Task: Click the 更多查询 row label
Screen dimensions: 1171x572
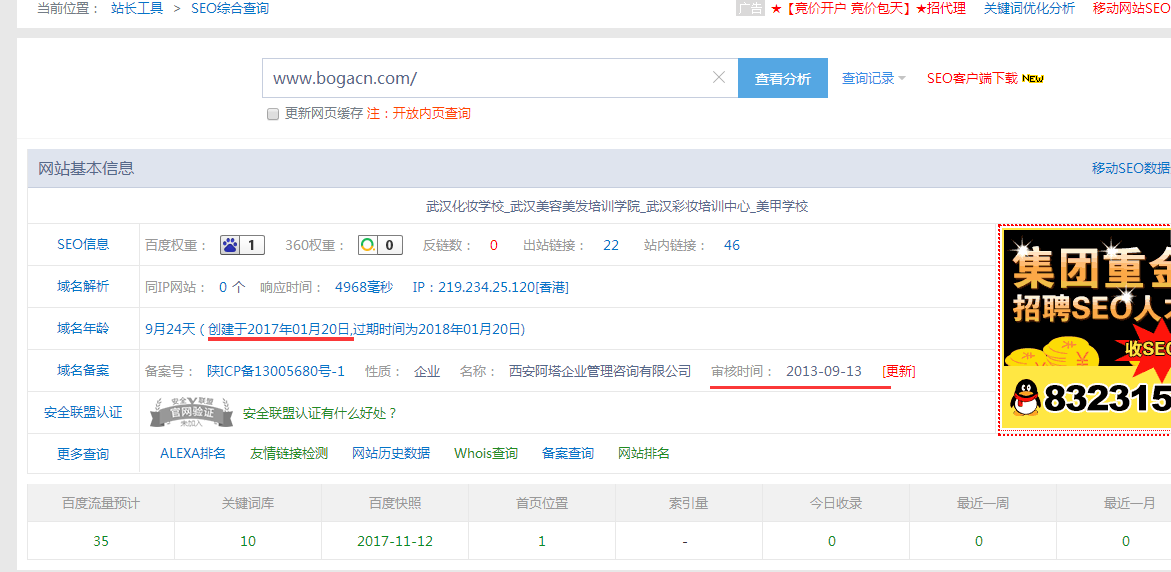Action: [x=83, y=454]
